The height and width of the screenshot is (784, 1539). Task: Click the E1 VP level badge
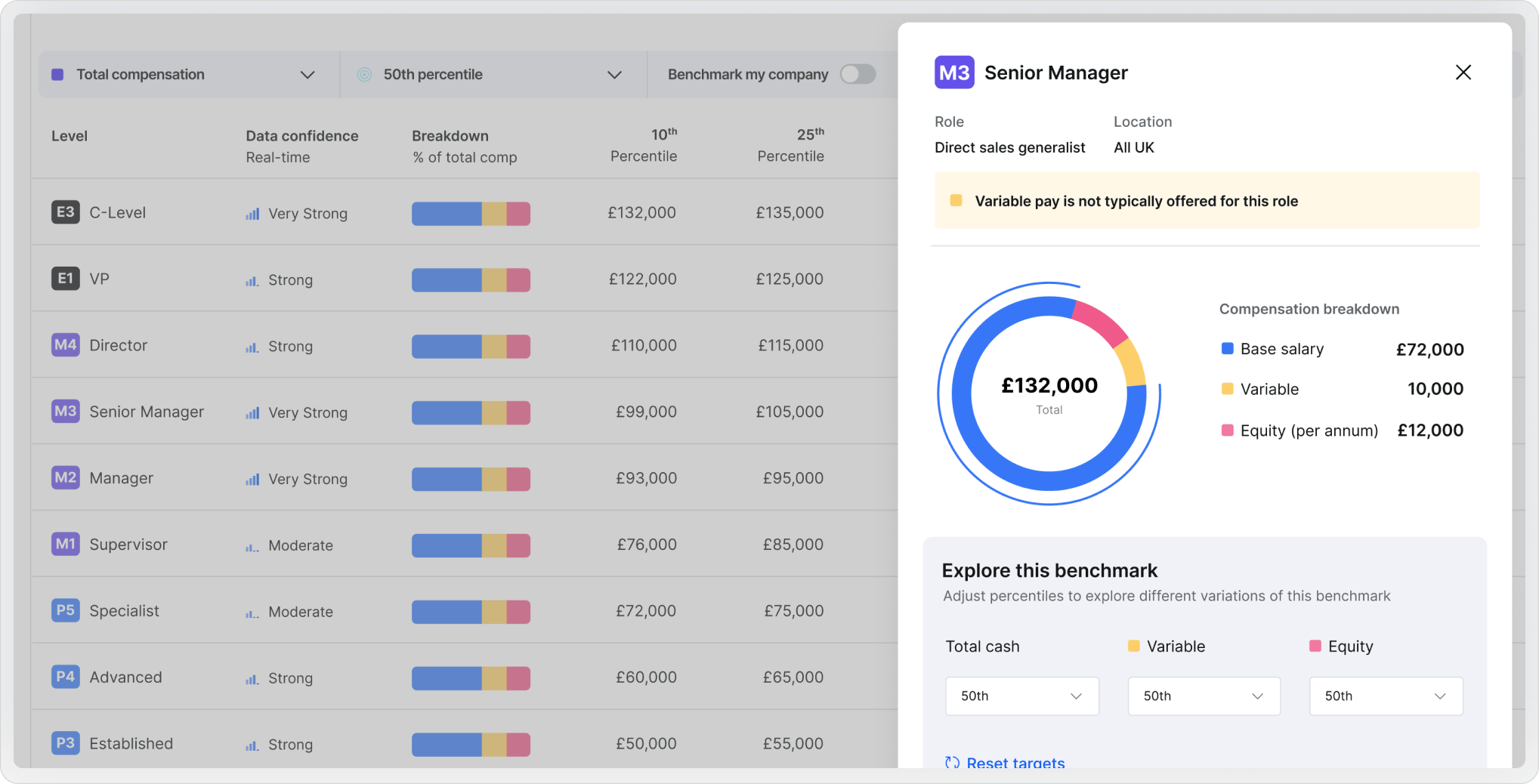(66, 279)
